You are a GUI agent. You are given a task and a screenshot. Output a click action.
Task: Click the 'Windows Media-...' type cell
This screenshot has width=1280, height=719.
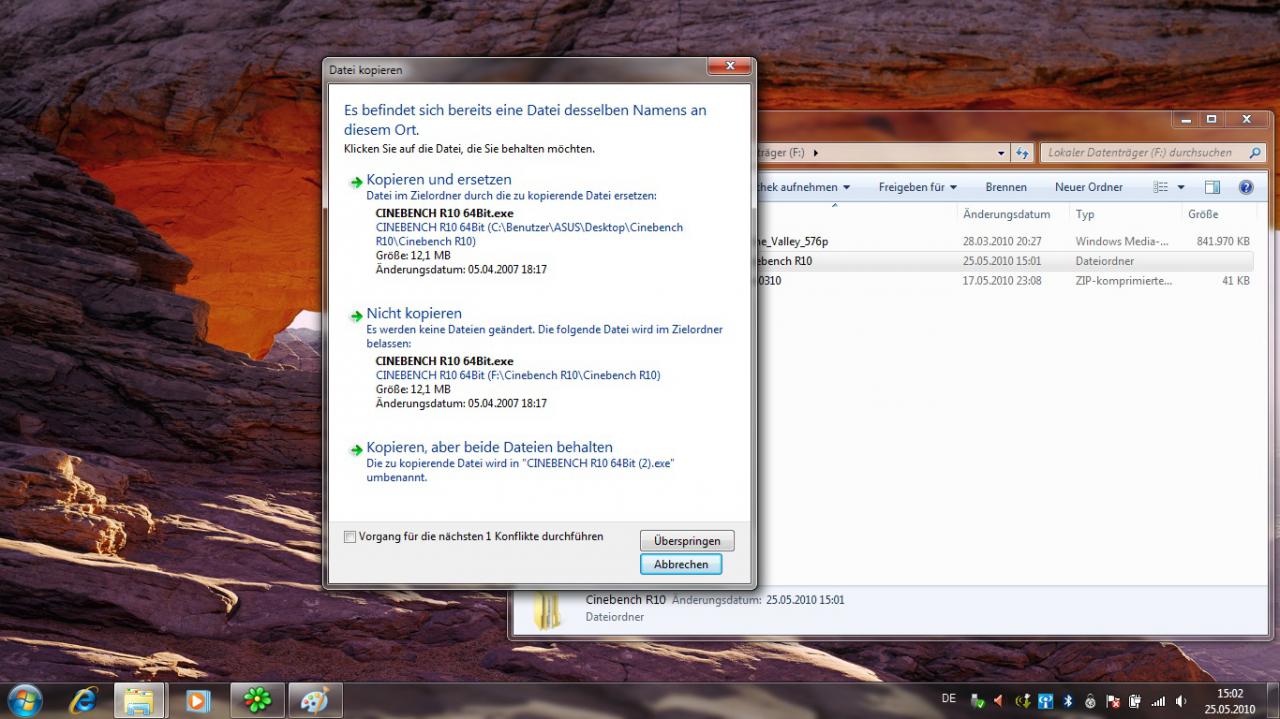pyautogui.click(x=1122, y=241)
